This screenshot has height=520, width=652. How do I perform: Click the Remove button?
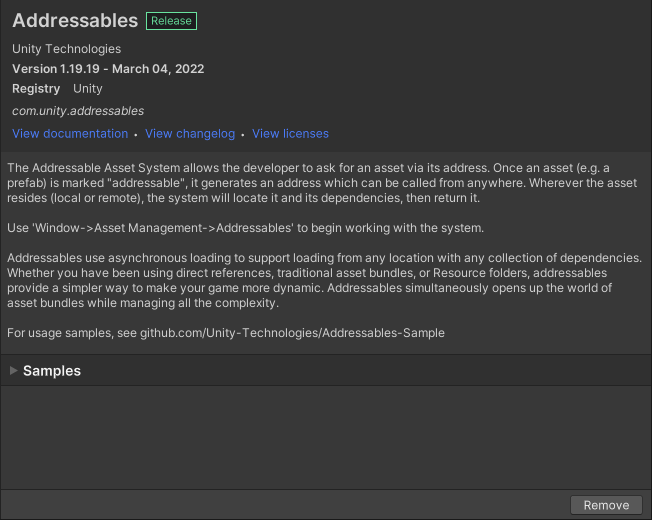coord(606,505)
